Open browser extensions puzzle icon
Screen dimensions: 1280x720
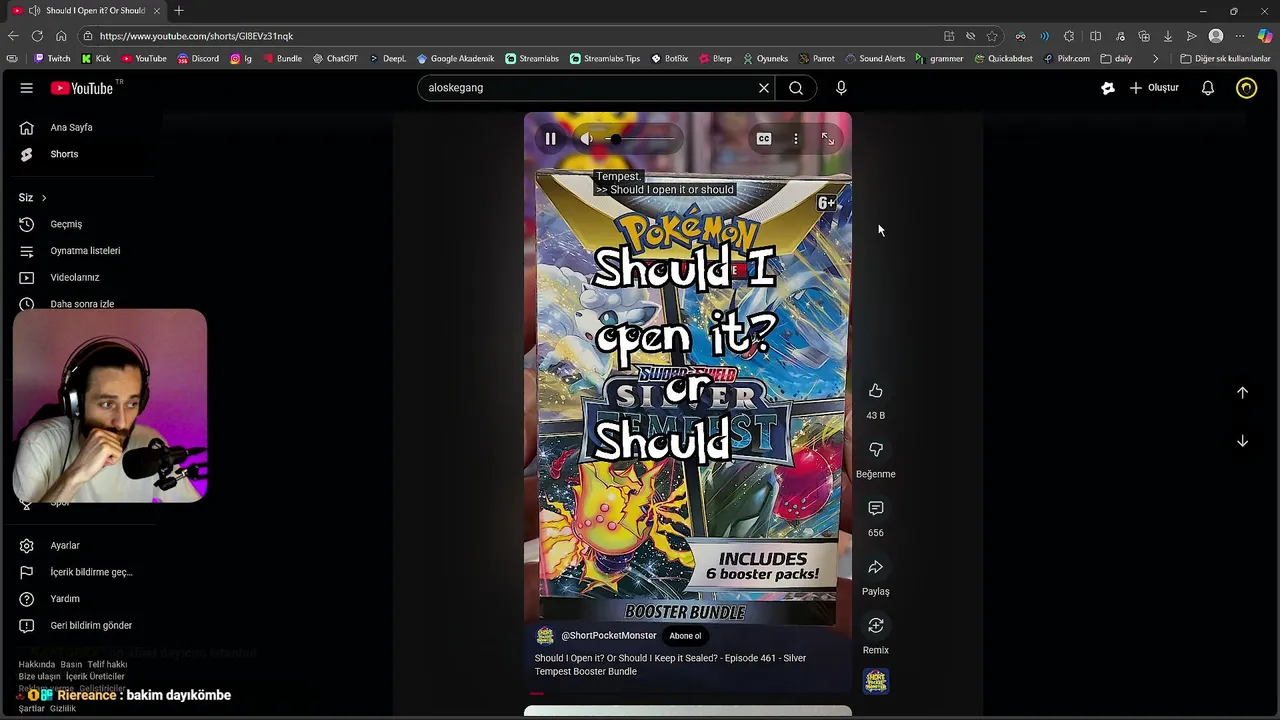[x=1069, y=36]
